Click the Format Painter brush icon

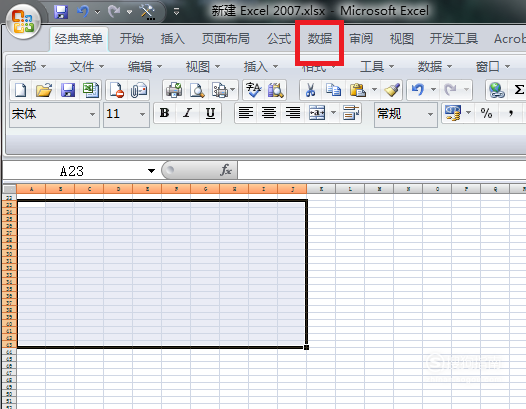pos(392,90)
